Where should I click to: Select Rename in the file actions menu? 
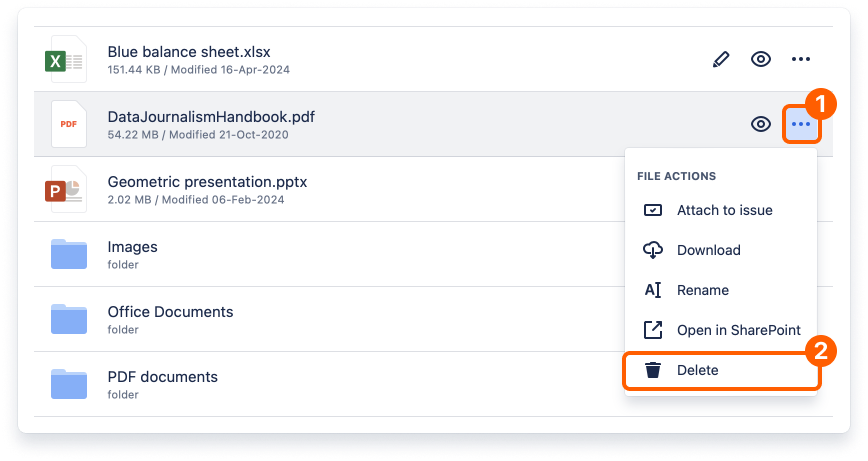tap(702, 290)
